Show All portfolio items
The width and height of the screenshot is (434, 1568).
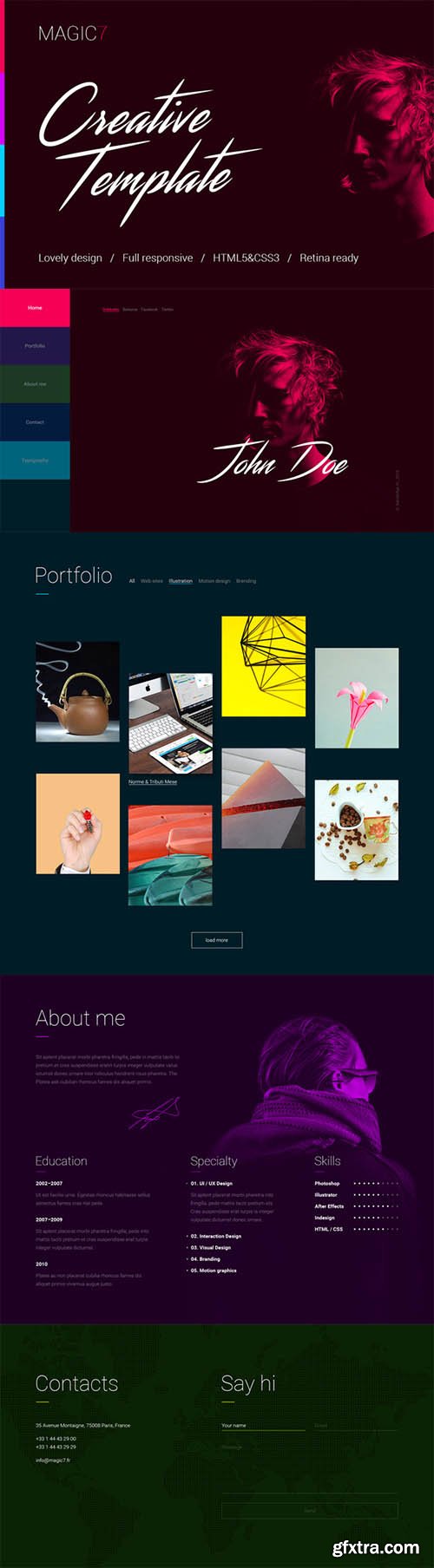132,581
